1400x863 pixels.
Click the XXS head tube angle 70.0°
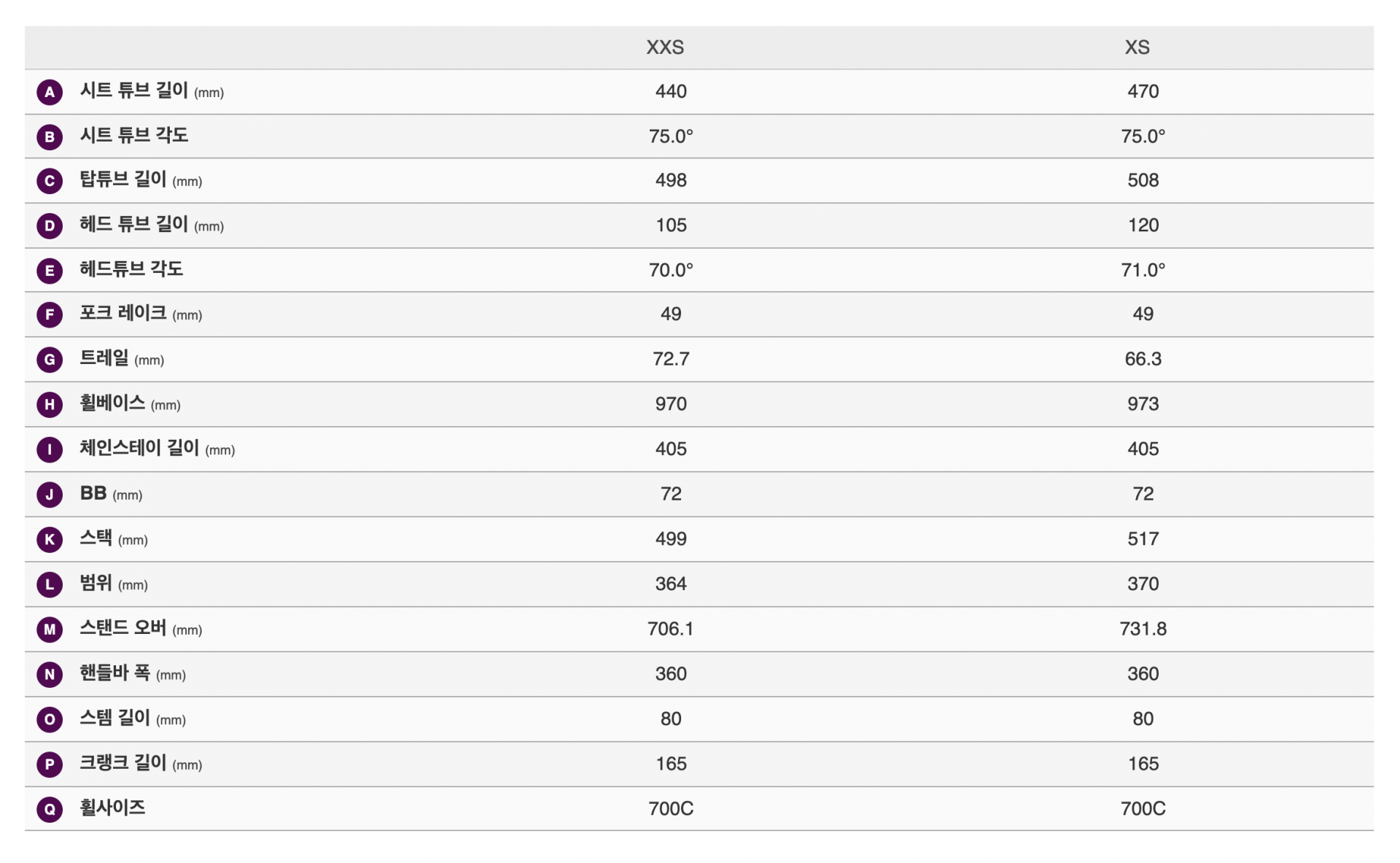pyautogui.click(x=671, y=270)
